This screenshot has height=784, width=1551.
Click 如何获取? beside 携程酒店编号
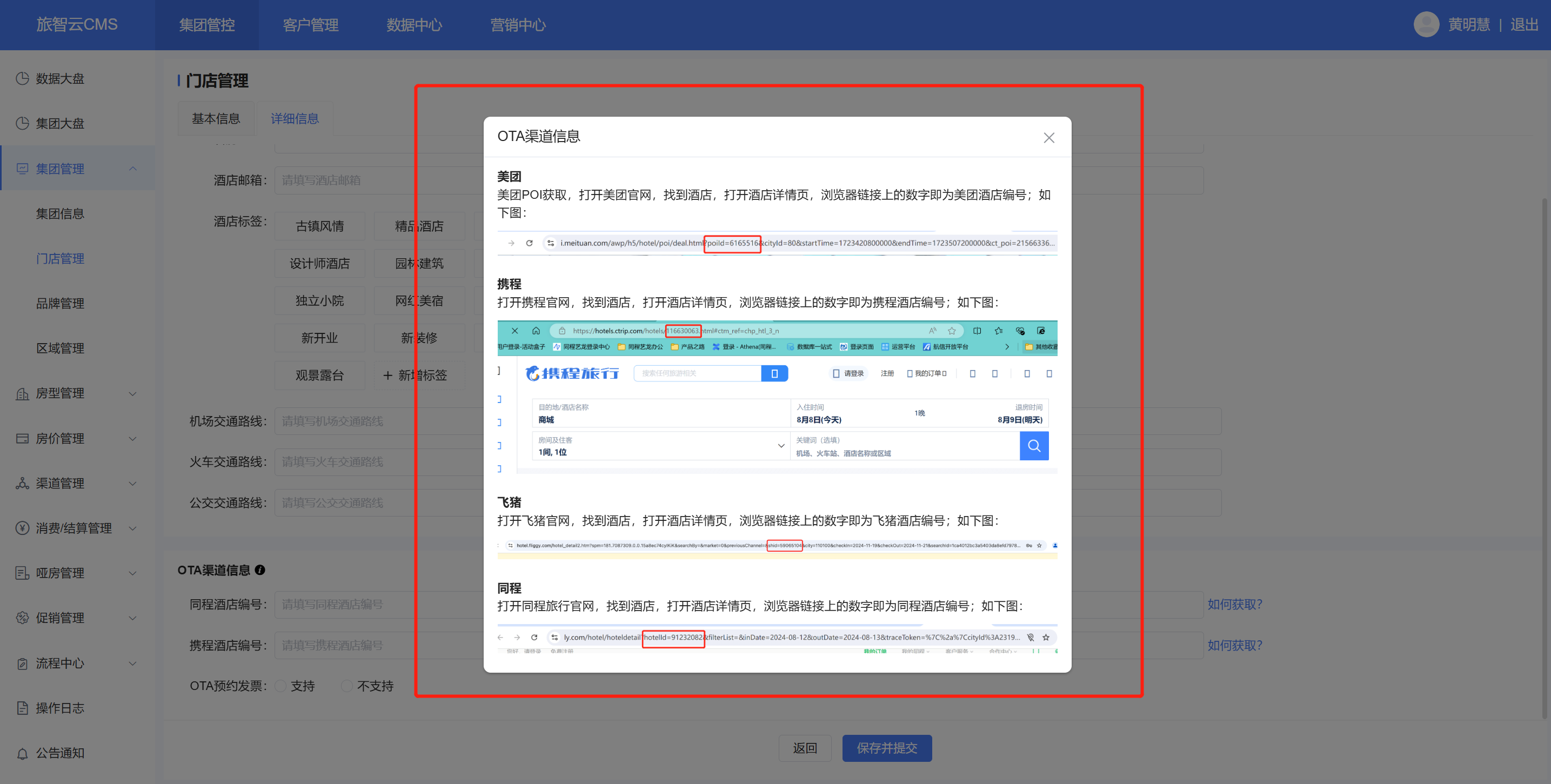tap(1234, 645)
